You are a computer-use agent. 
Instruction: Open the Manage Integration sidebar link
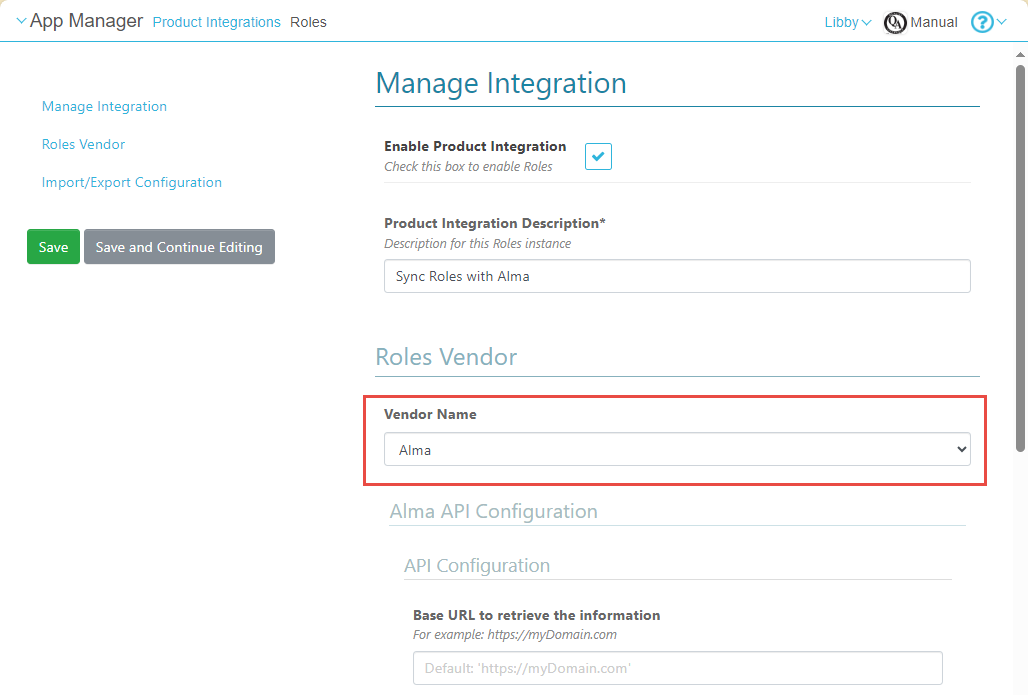pos(104,106)
